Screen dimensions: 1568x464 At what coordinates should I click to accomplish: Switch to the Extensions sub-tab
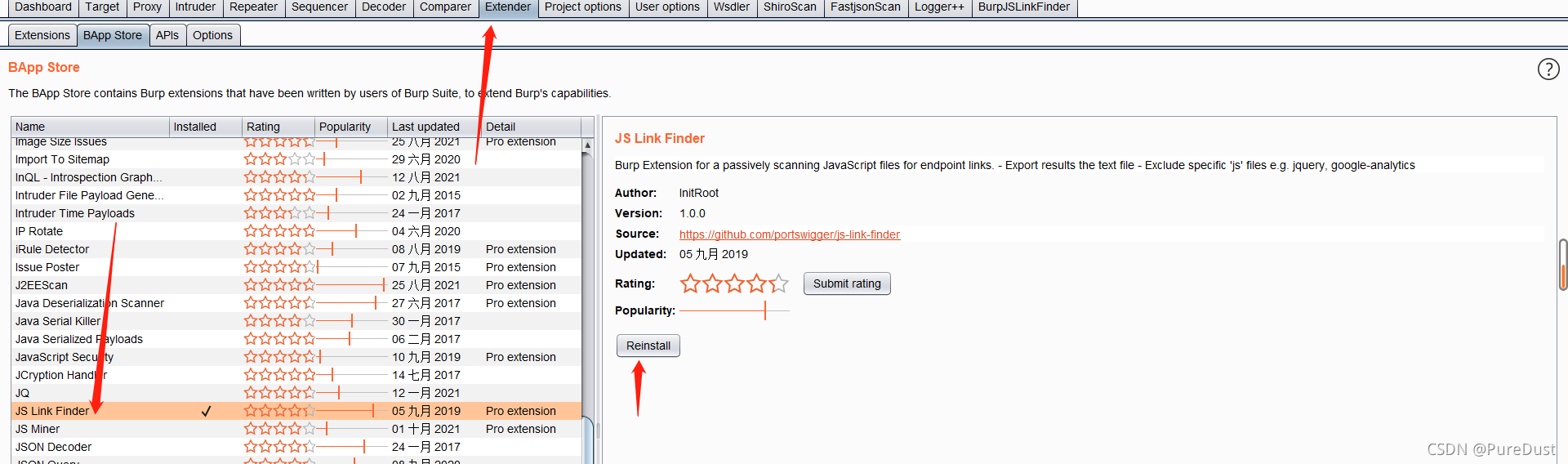[x=42, y=35]
